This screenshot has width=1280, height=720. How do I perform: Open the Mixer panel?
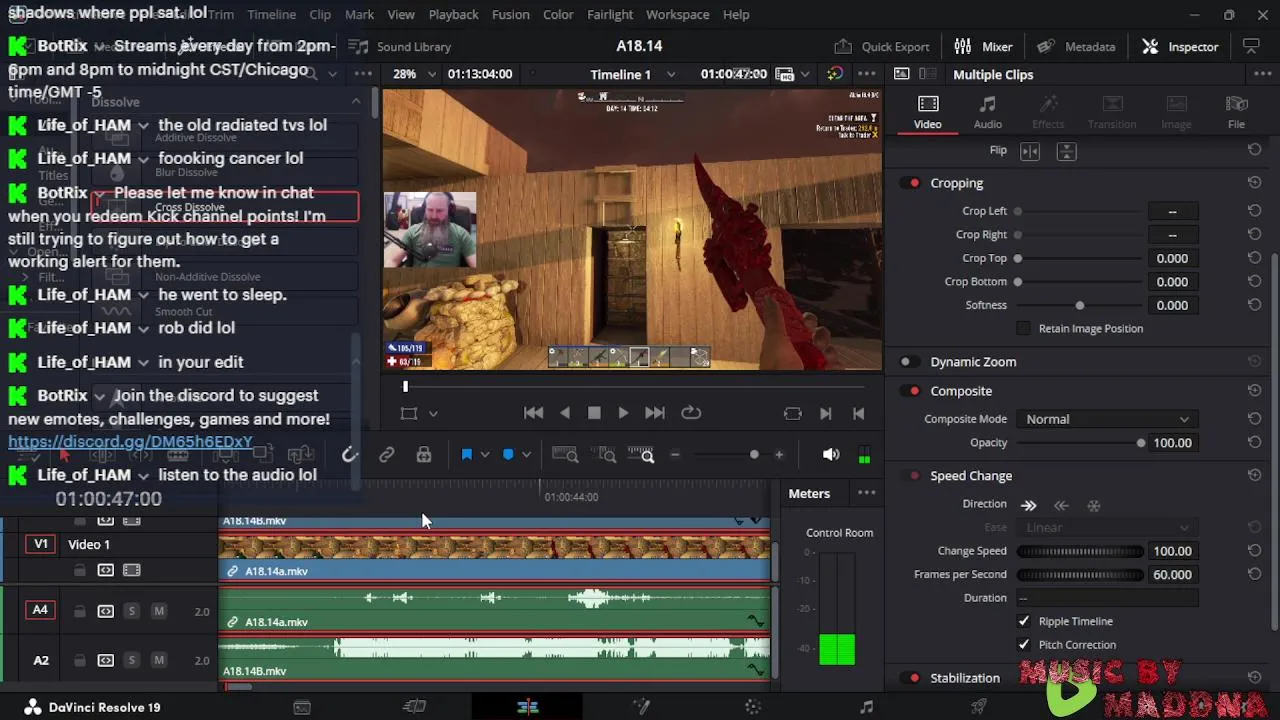coord(983,47)
